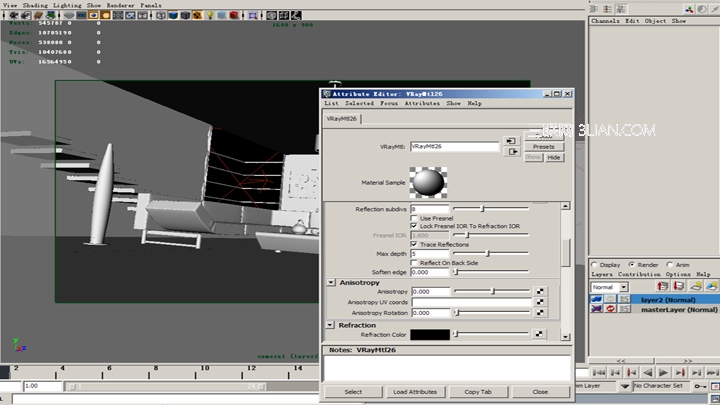Click the attribute editor scroll down arrow
The height and width of the screenshot is (405, 720).
click(x=565, y=337)
